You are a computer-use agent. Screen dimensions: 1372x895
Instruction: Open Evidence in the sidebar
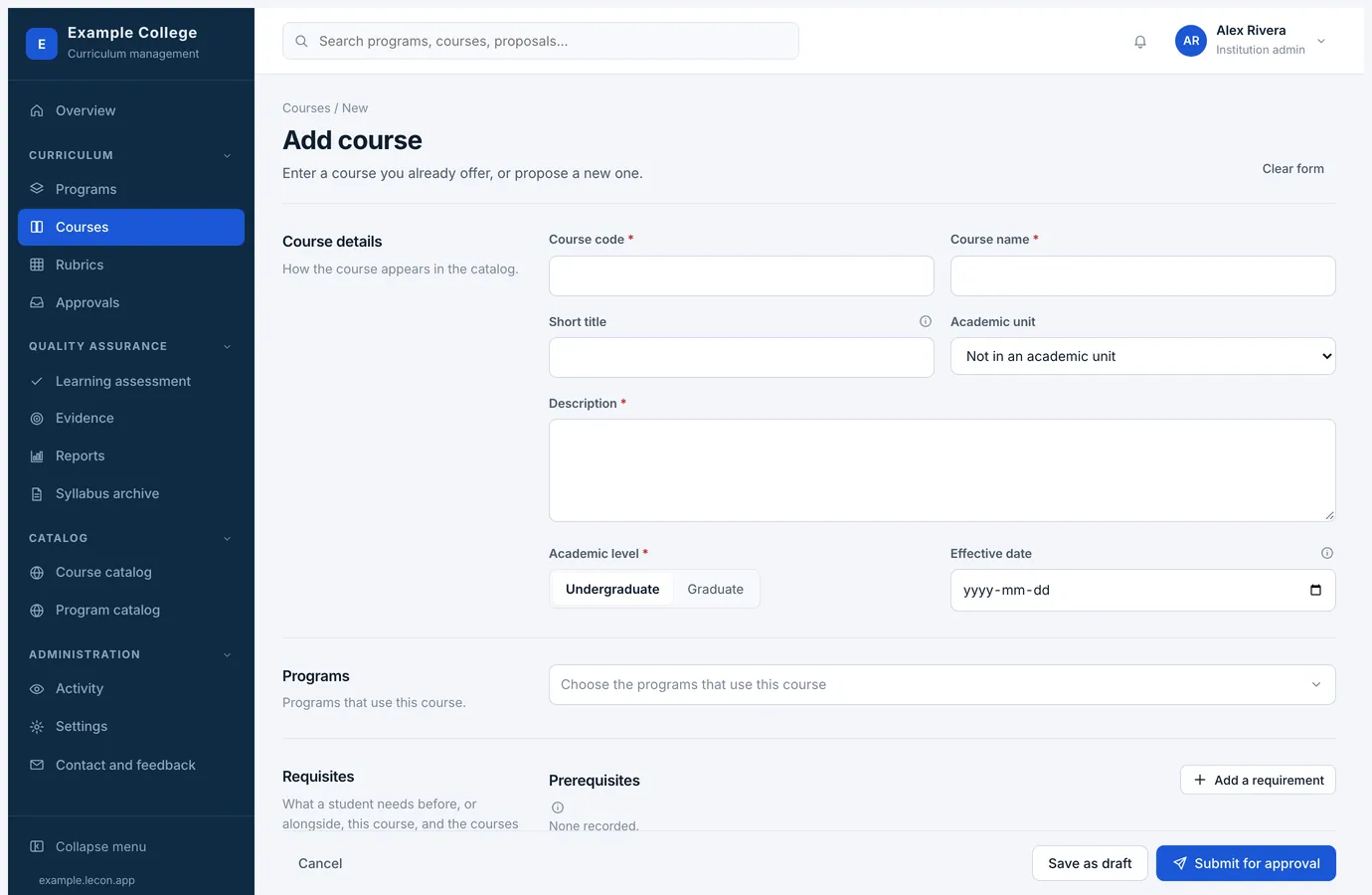(x=131, y=419)
